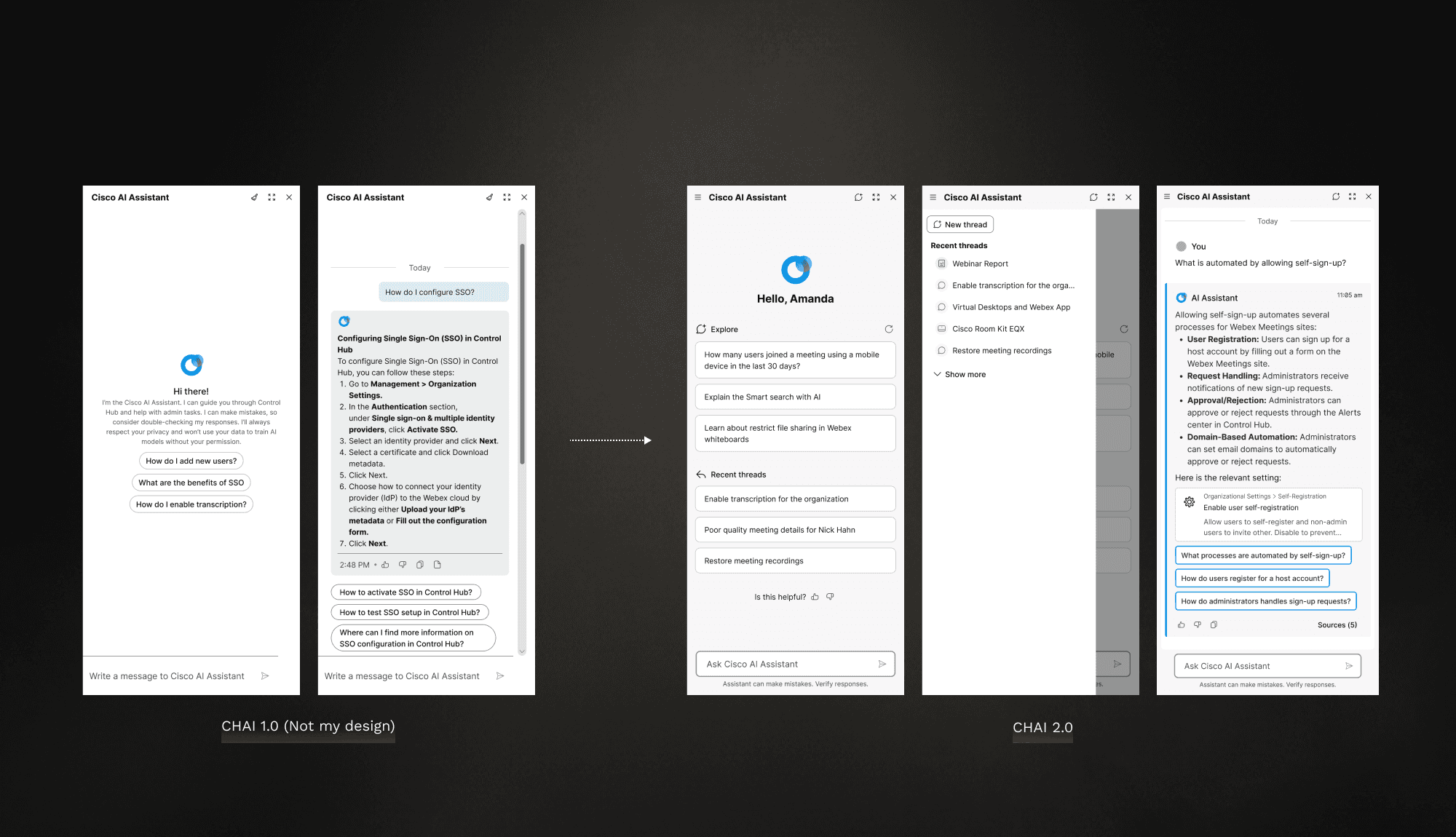Image resolution: width=1456 pixels, height=837 pixels.
Task: Click the chat scrollbar in SSO conversation
Action: [522, 353]
